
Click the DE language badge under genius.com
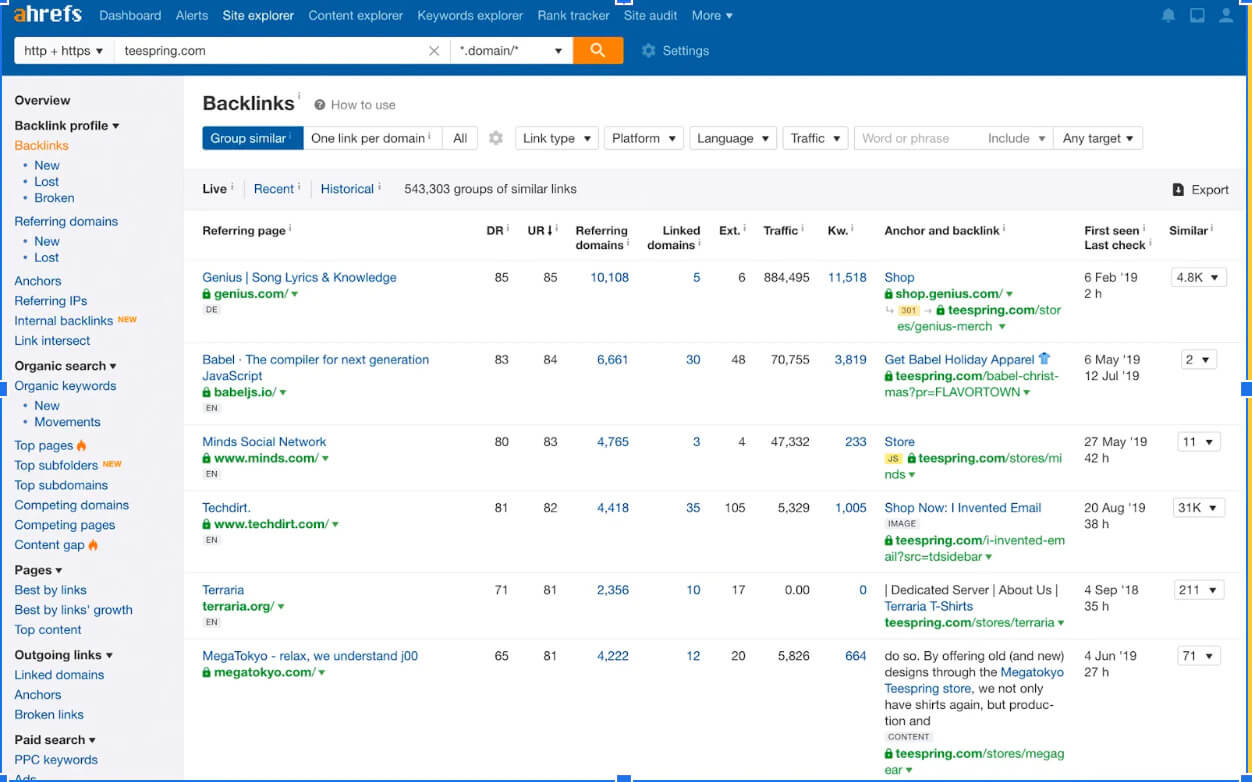(211, 310)
